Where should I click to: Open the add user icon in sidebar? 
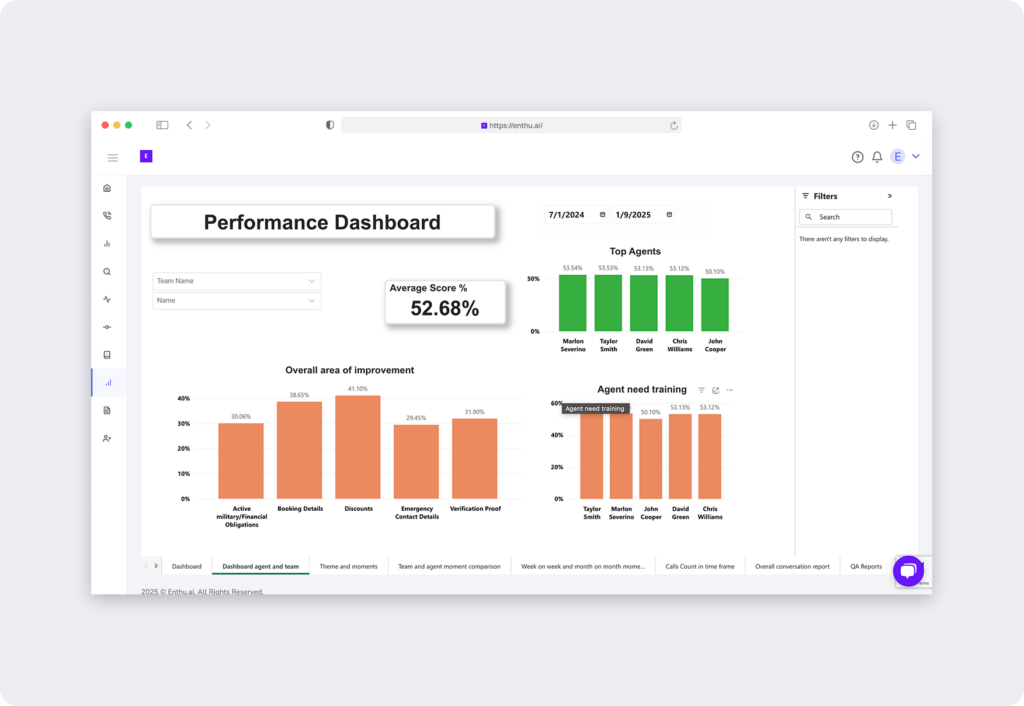click(107, 438)
